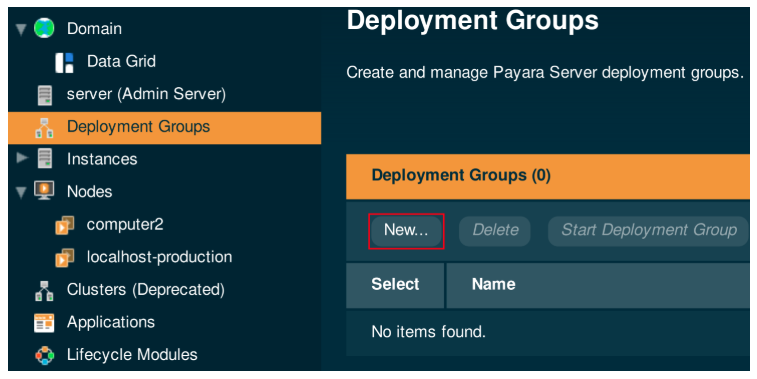Open Instances in the sidebar
This screenshot has width=757, height=379.
click(x=102, y=159)
